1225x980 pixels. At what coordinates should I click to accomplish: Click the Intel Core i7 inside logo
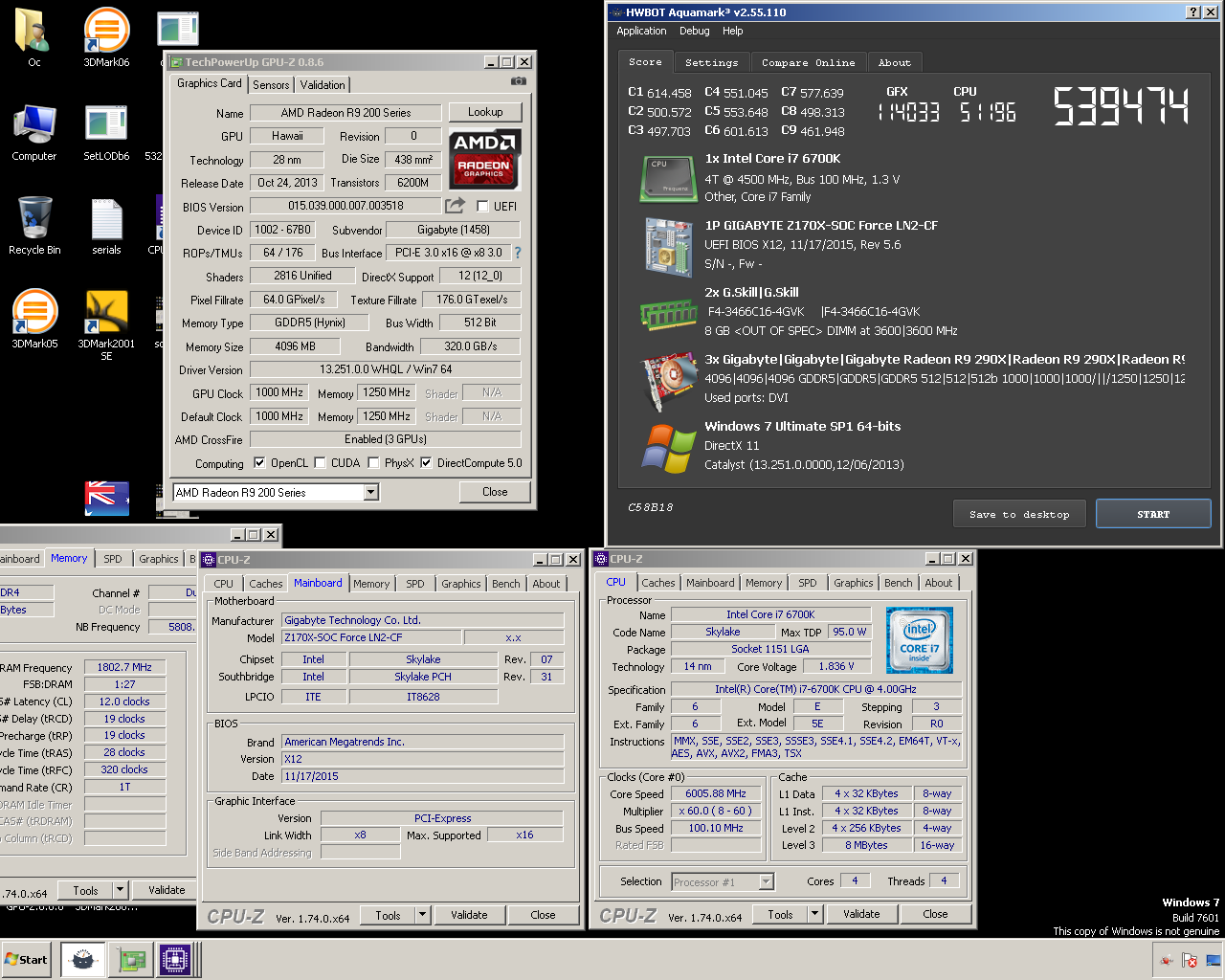tap(919, 640)
